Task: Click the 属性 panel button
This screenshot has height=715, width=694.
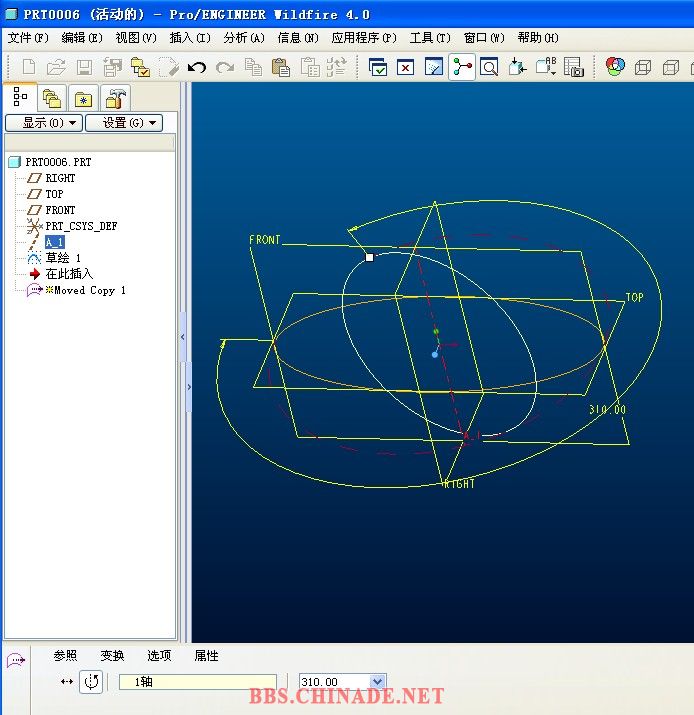Action: point(206,656)
